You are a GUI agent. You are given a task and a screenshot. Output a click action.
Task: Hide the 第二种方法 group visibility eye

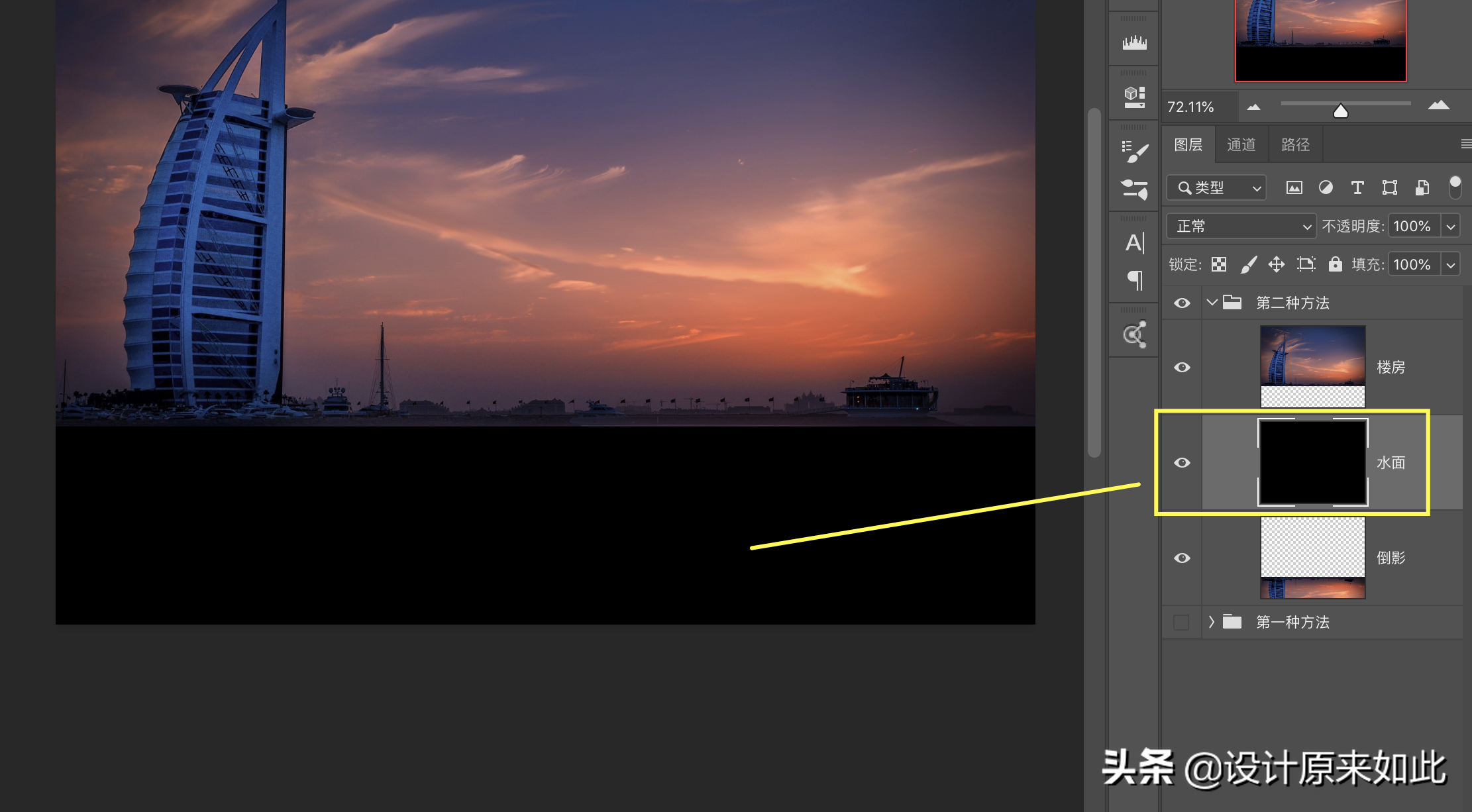coord(1182,303)
